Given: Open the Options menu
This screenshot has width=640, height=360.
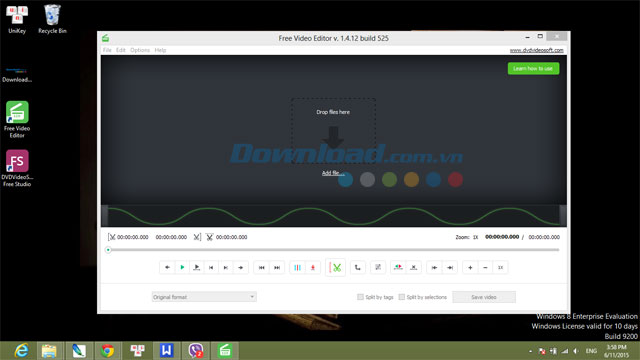Looking at the screenshot, I should tap(140, 50).
